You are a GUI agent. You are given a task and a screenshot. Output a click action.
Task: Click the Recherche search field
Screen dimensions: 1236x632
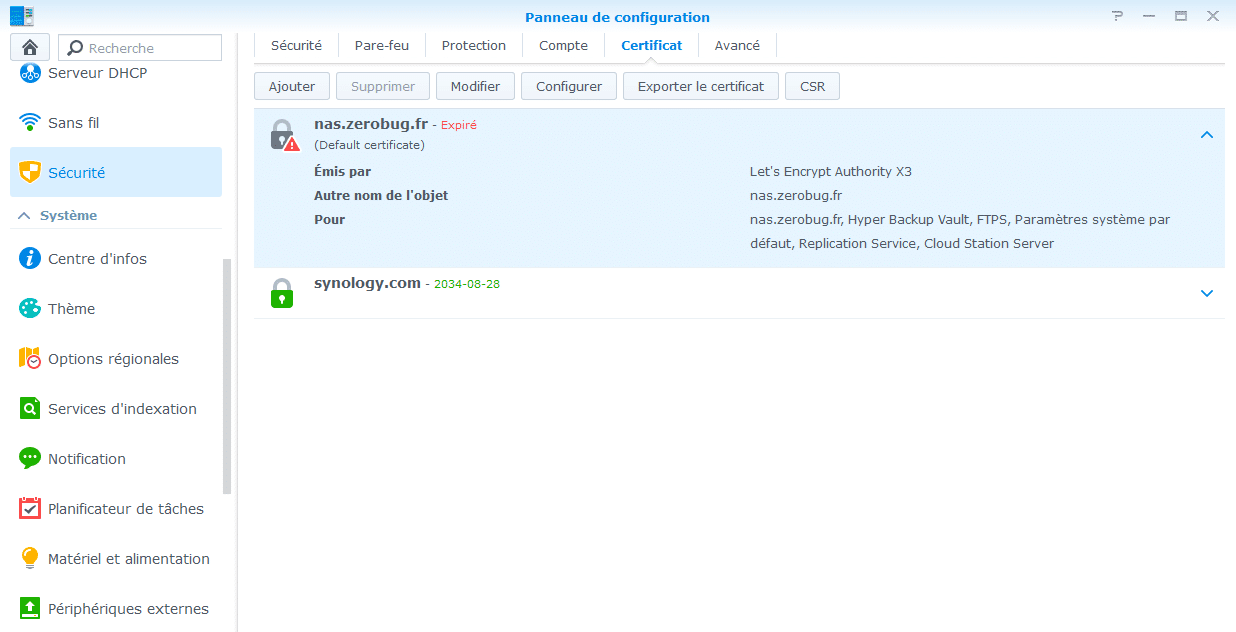150,48
